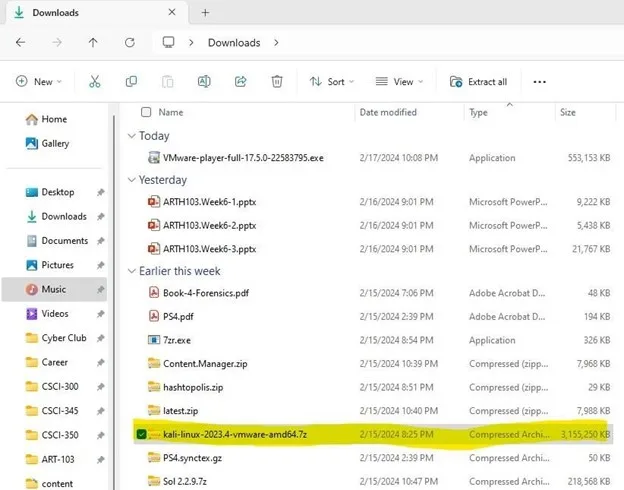Go back with the left arrow
Image resolution: width=624 pixels, height=490 pixels.
click(x=20, y=42)
